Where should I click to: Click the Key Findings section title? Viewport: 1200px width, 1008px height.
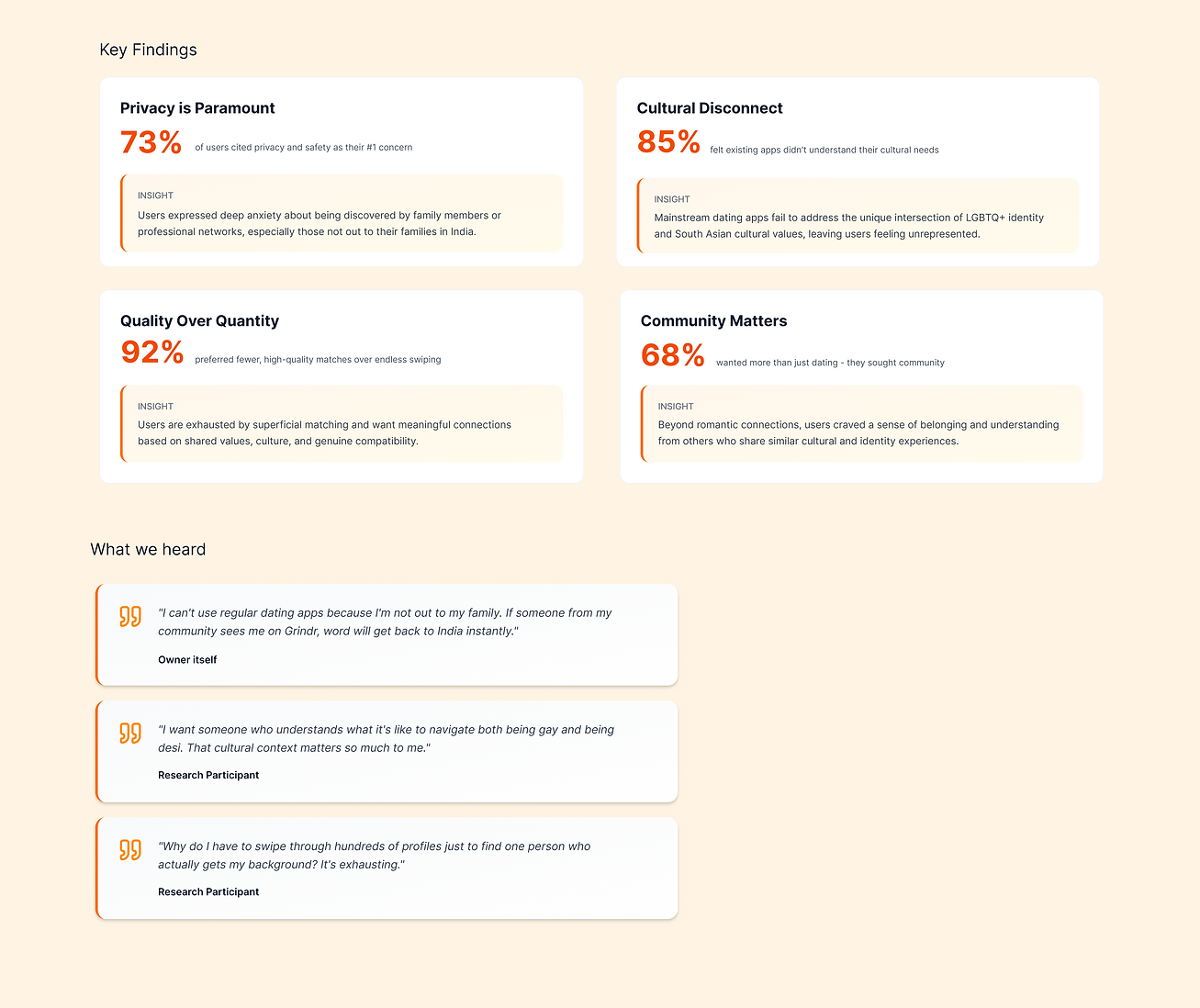[x=148, y=50]
